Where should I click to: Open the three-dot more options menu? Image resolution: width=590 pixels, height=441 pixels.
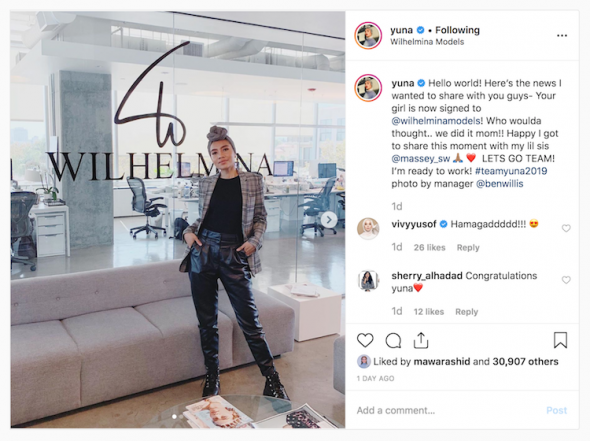[562, 35]
